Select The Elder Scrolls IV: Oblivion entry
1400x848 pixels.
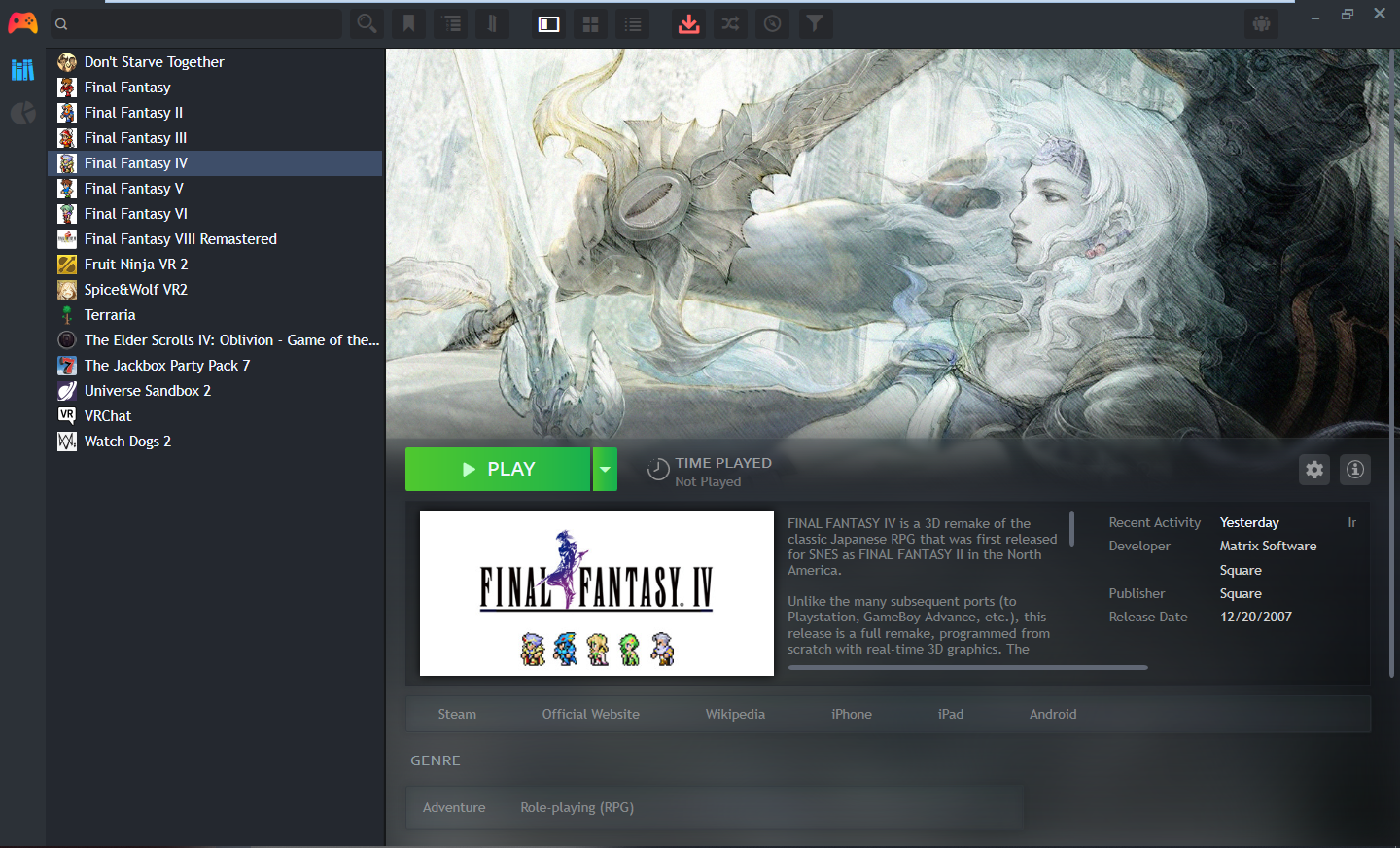[215, 340]
